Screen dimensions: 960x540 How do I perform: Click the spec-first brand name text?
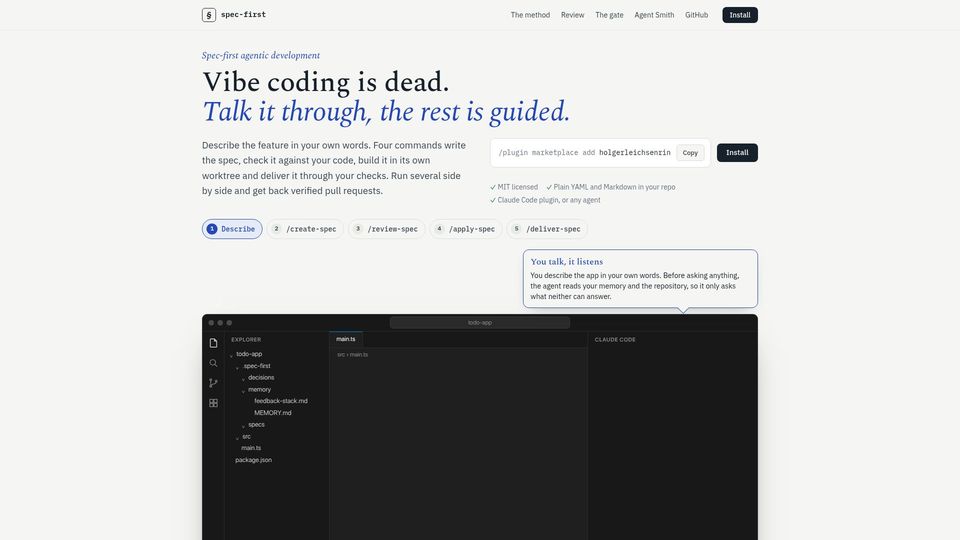click(x=243, y=15)
